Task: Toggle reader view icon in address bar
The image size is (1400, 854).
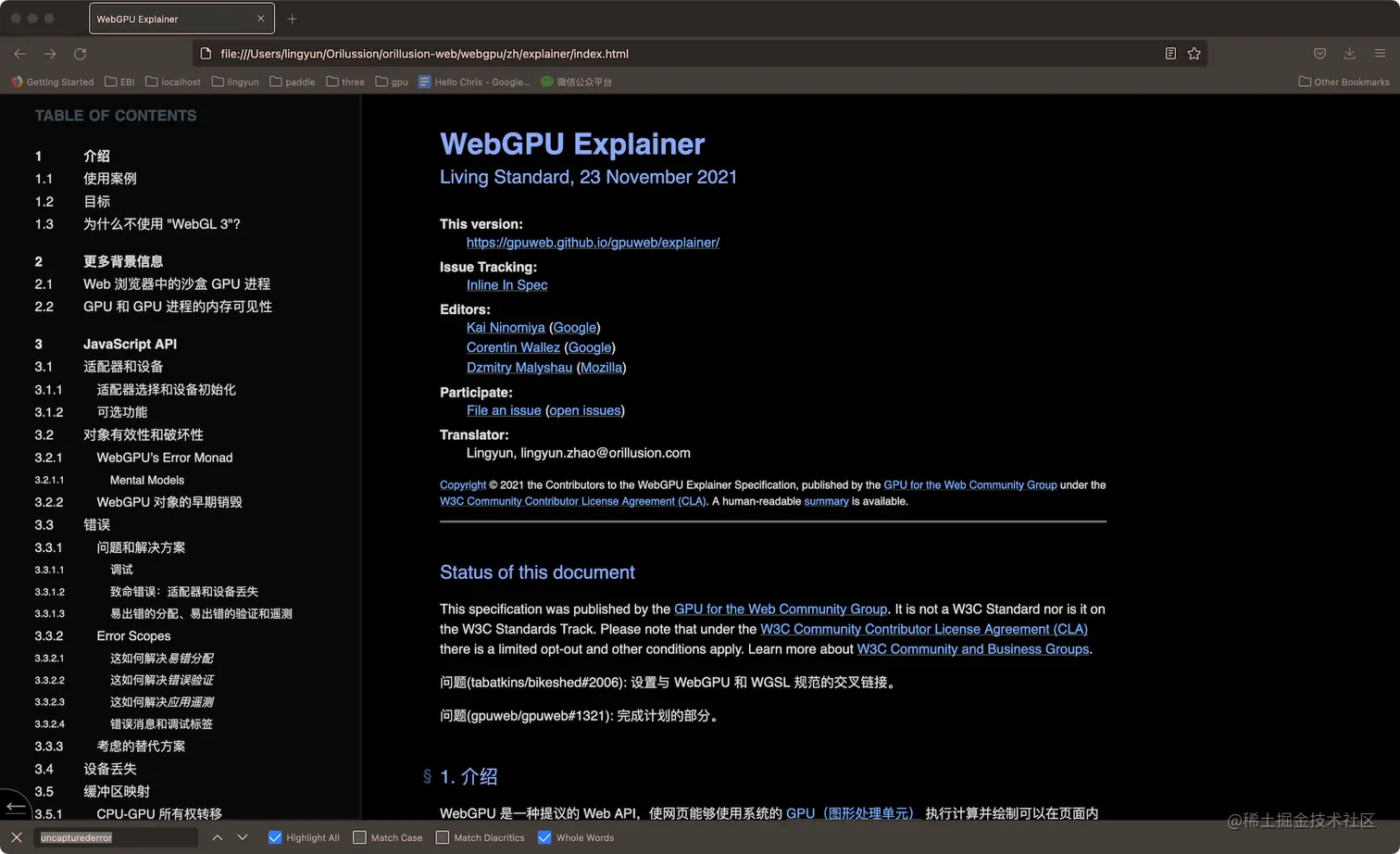Action: [x=1170, y=54]
